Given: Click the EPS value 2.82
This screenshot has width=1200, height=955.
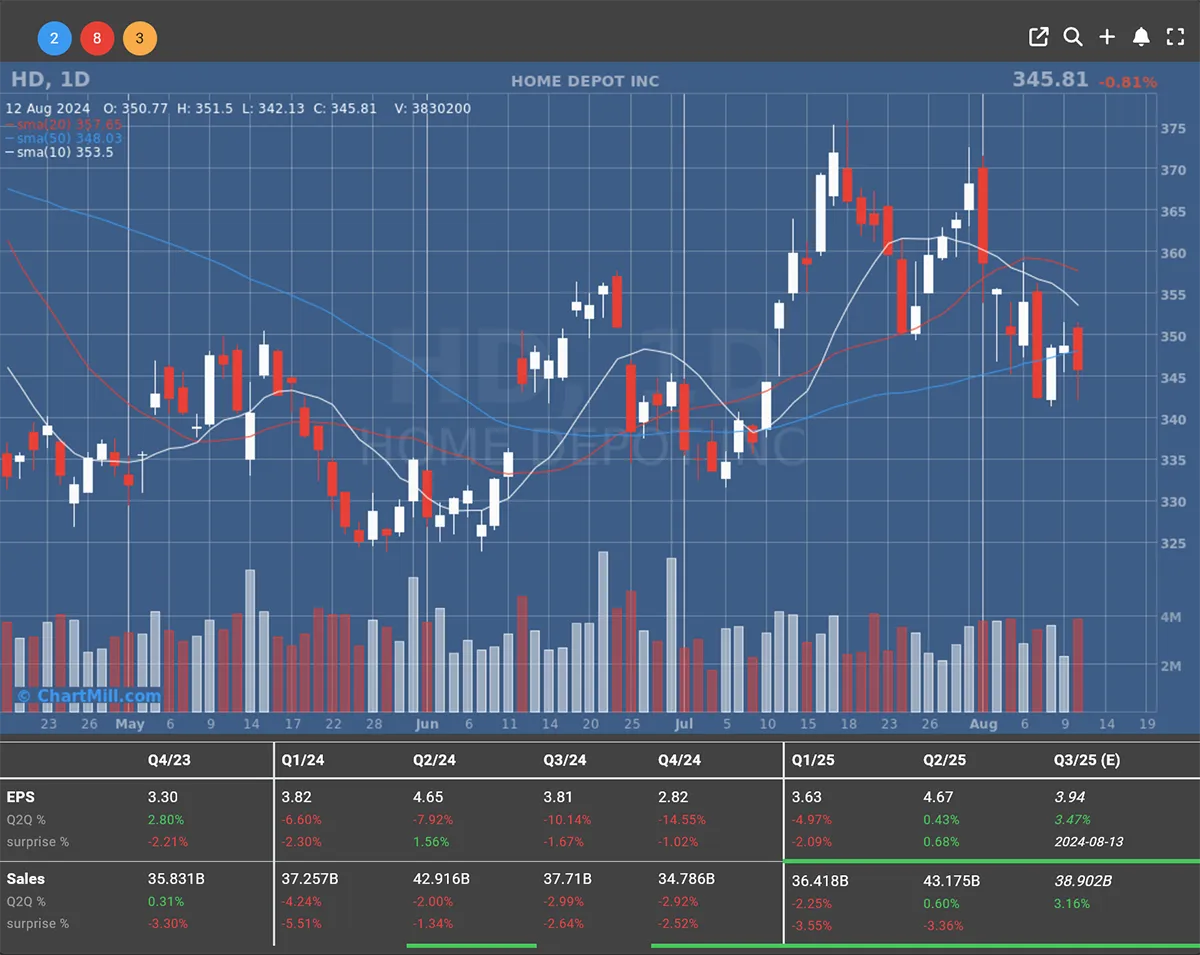Looking at the screenshot, I should pyautogui.click(x=673, y=797).
